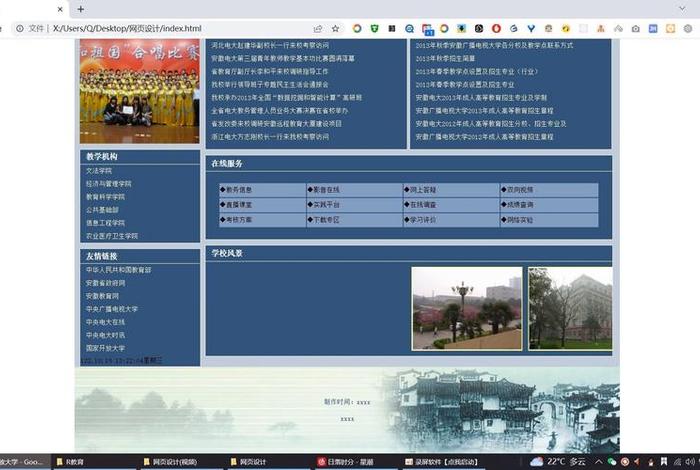Click the weather widget showing 22°C 多云
Viewport: 700px width, 470px height.
tap(557, 462)
